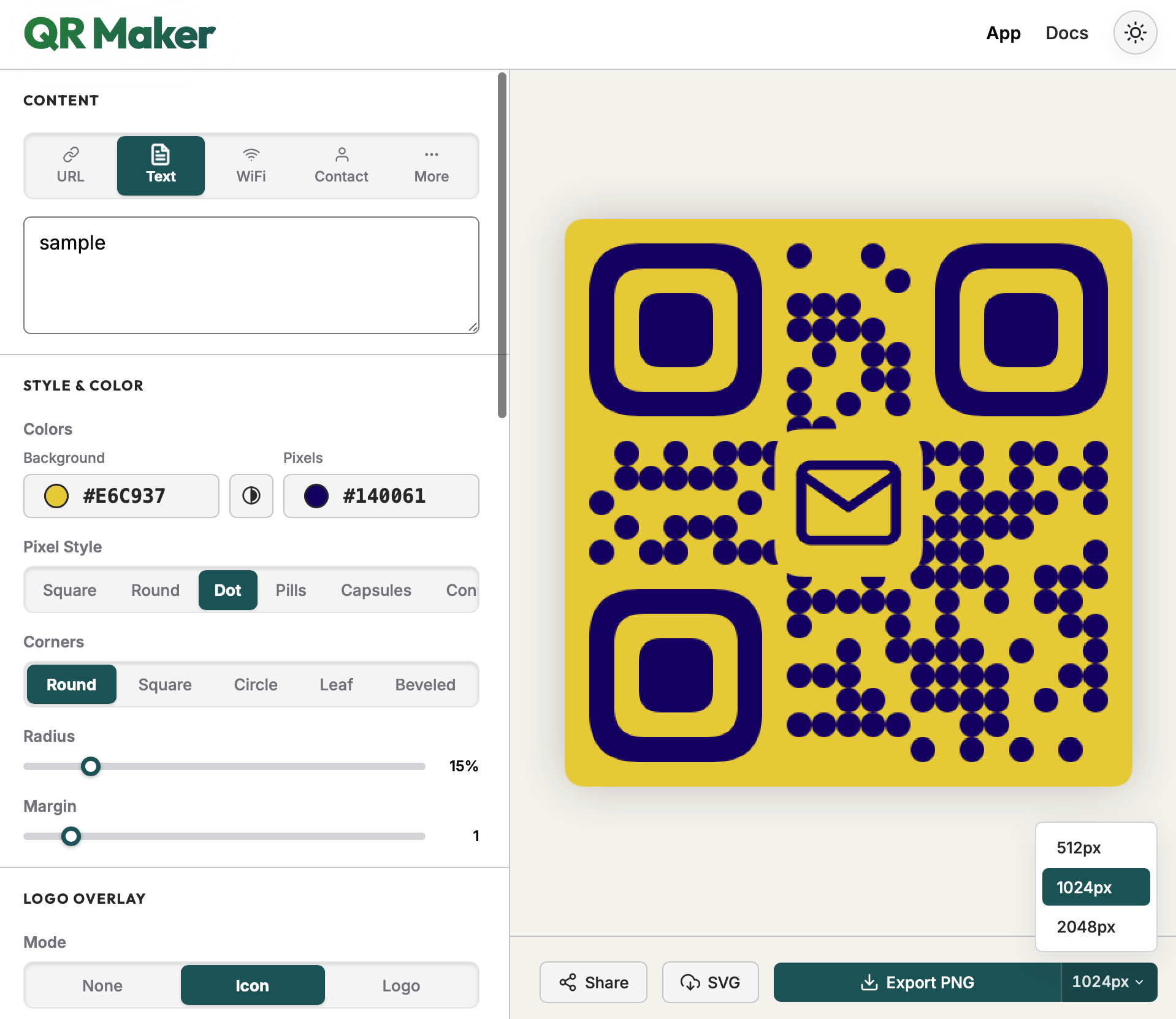Open the Docs page in the header
The height and width of the screenshot is (1019, 1176).
[1067, 33]
